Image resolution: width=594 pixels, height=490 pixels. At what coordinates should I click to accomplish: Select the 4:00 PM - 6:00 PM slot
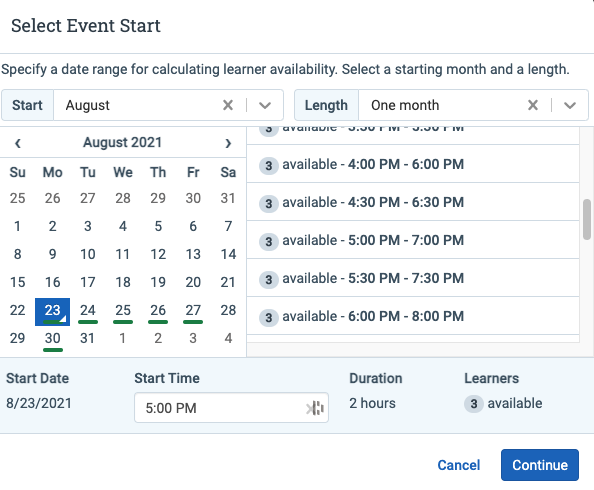413,164
